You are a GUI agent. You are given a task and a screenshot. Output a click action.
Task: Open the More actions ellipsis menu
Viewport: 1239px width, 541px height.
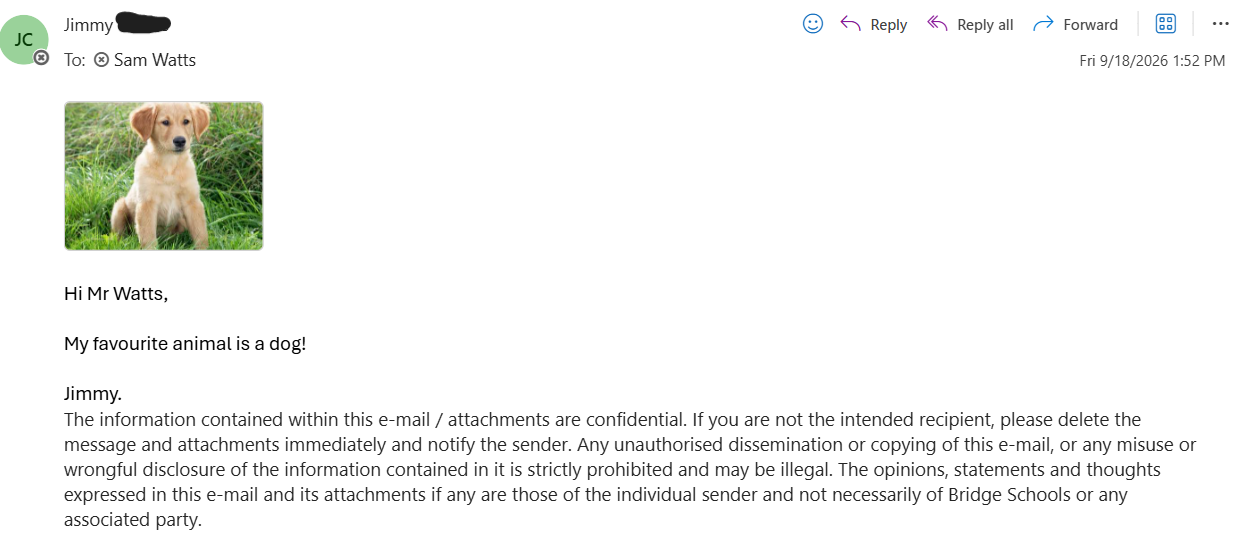(1220, 24)
